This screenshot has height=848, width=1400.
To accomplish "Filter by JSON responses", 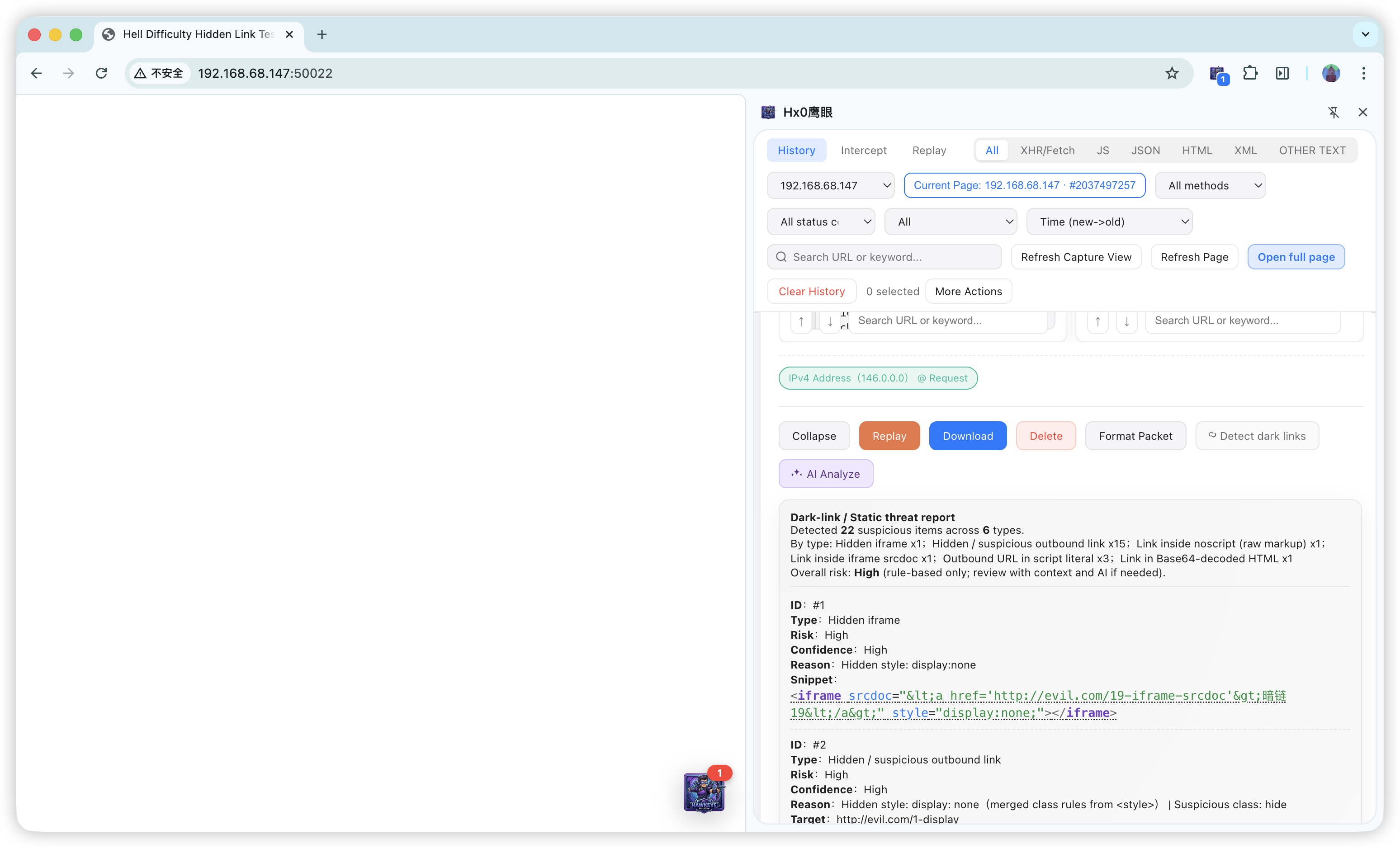I will click(1145, 151).
